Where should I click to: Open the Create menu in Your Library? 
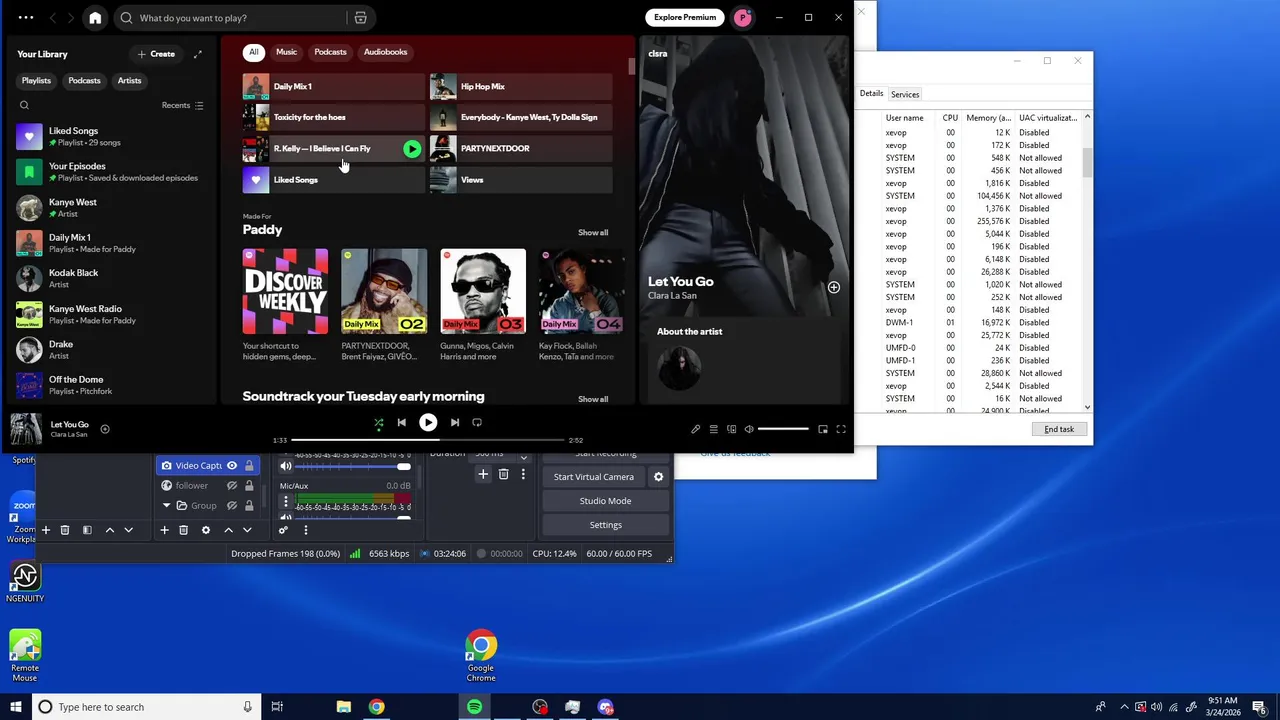point(156,54)
